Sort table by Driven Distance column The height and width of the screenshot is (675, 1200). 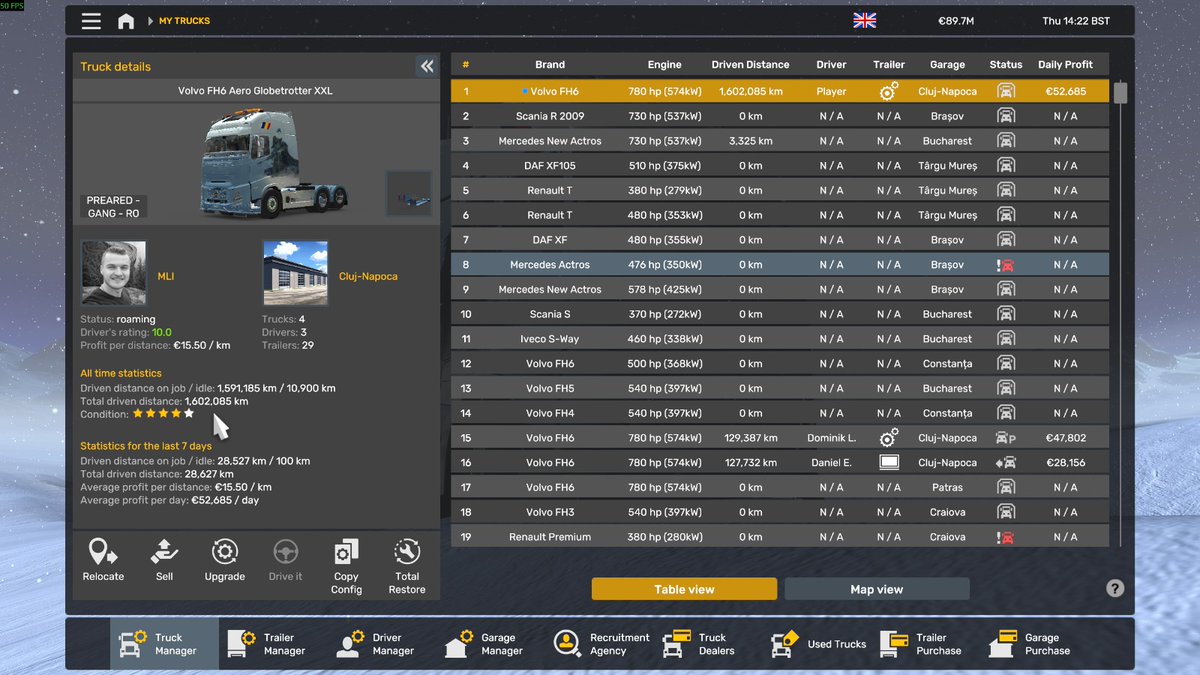coord(750,65)
